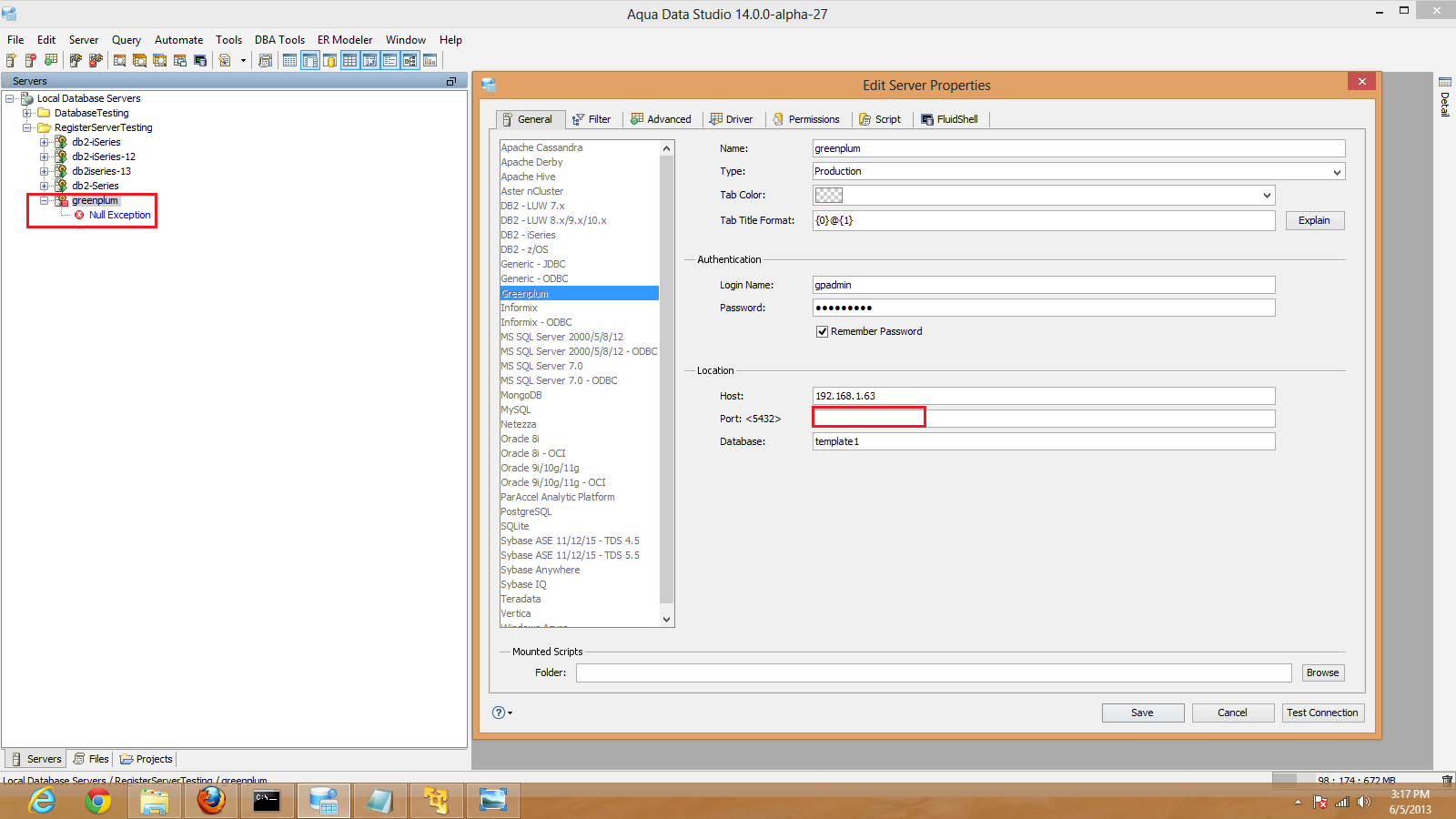Collapse the greenplum server node

[x=44, y=200]
